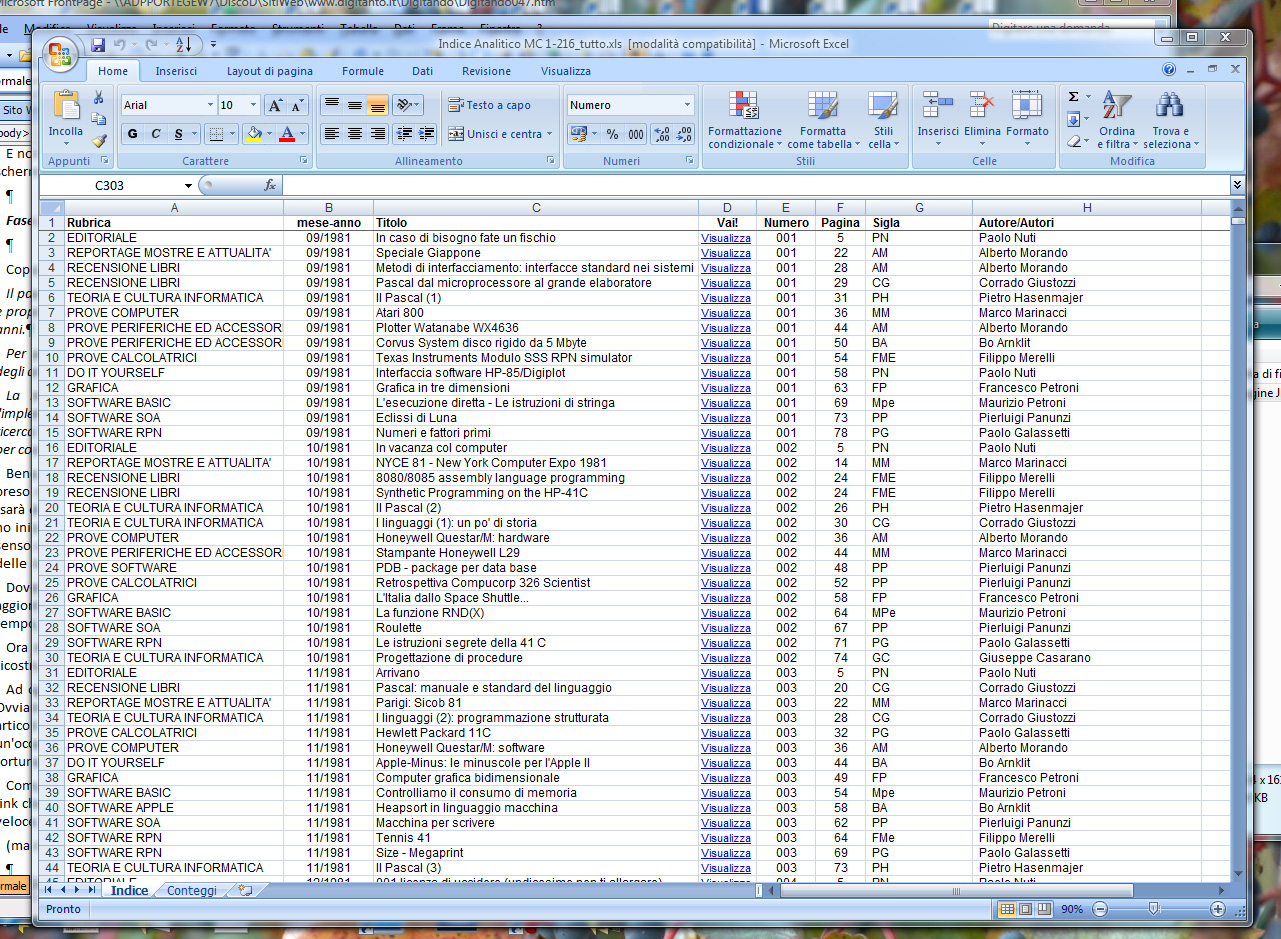Open Visualizza link in the Atari 800 row

pos(726,313)
